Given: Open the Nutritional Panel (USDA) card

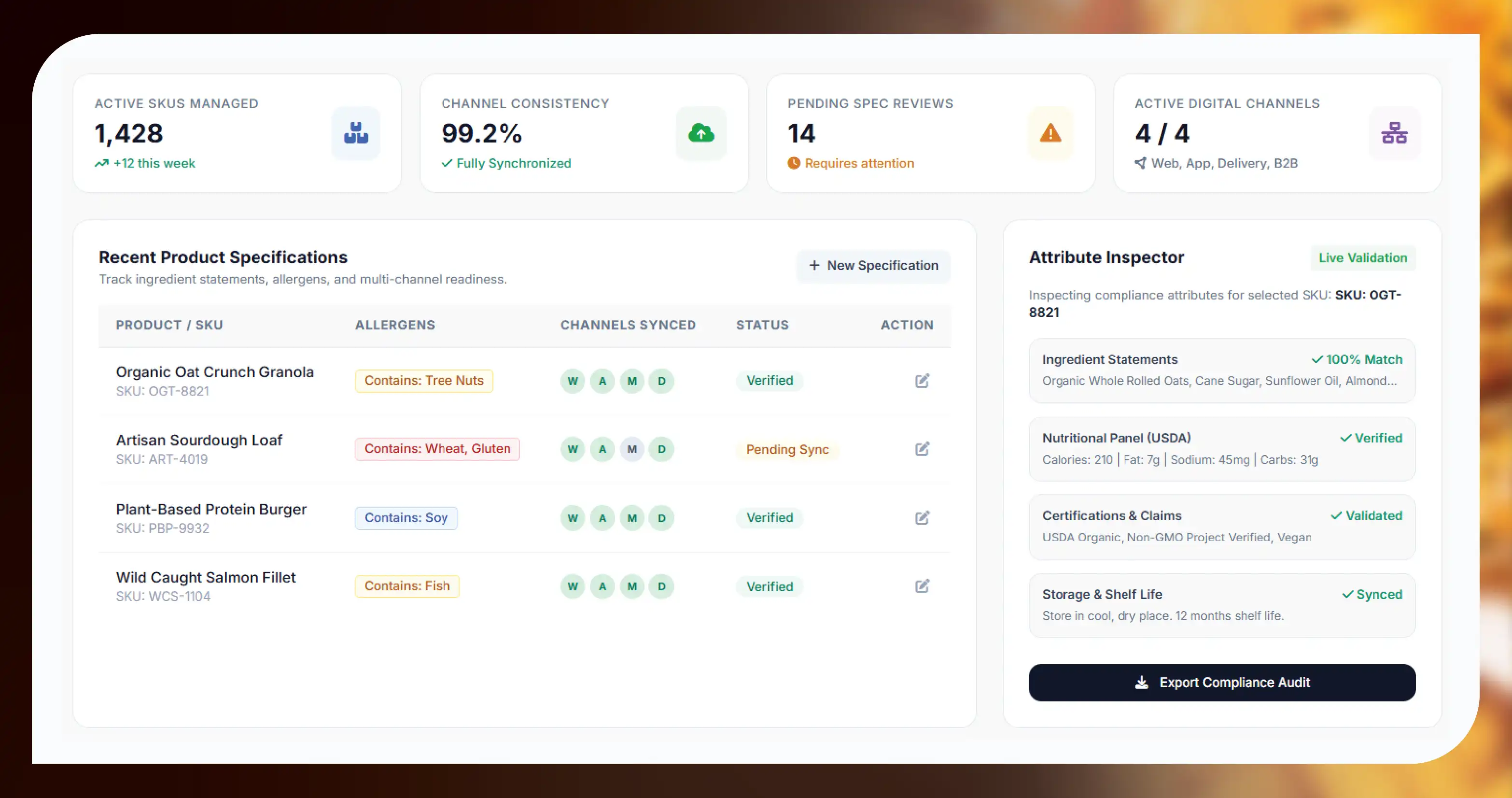Looking at the screenshot, I should click(1222, 449).
